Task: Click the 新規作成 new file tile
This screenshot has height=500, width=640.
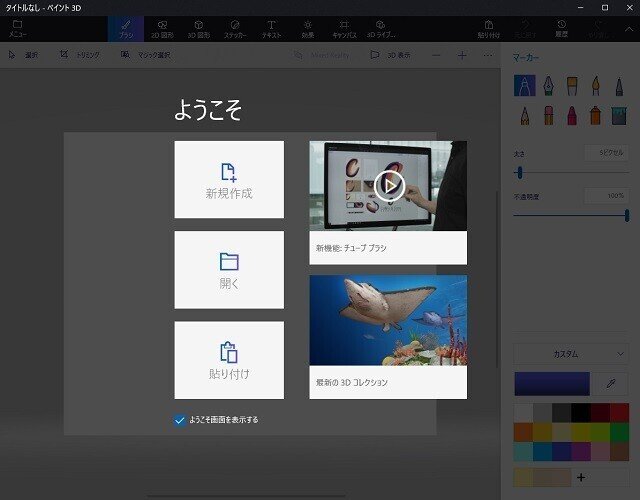Action: coord(229,180)
